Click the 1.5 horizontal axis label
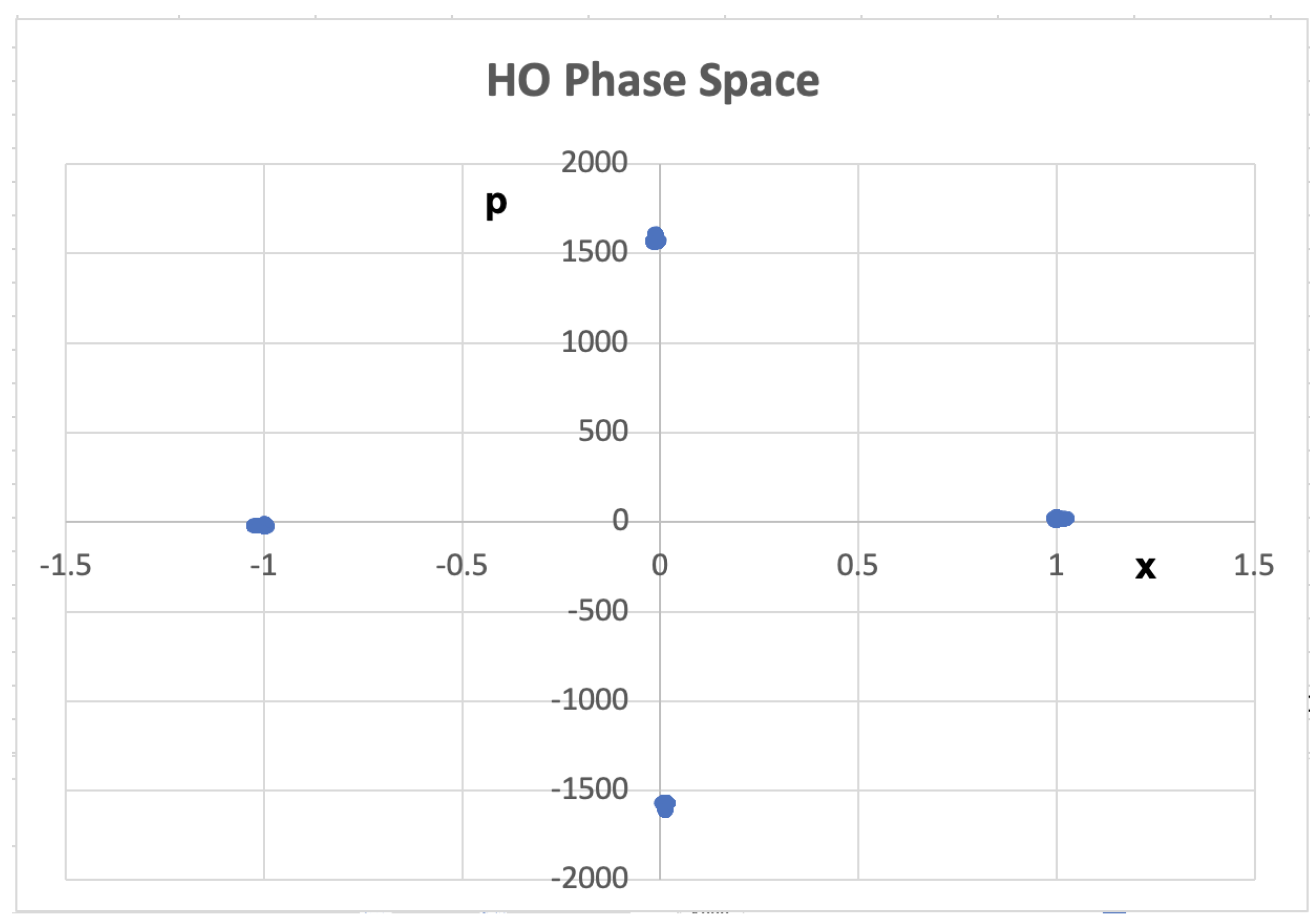Viewport: 1316px width, 924px height. click(x=1254, y=566)
